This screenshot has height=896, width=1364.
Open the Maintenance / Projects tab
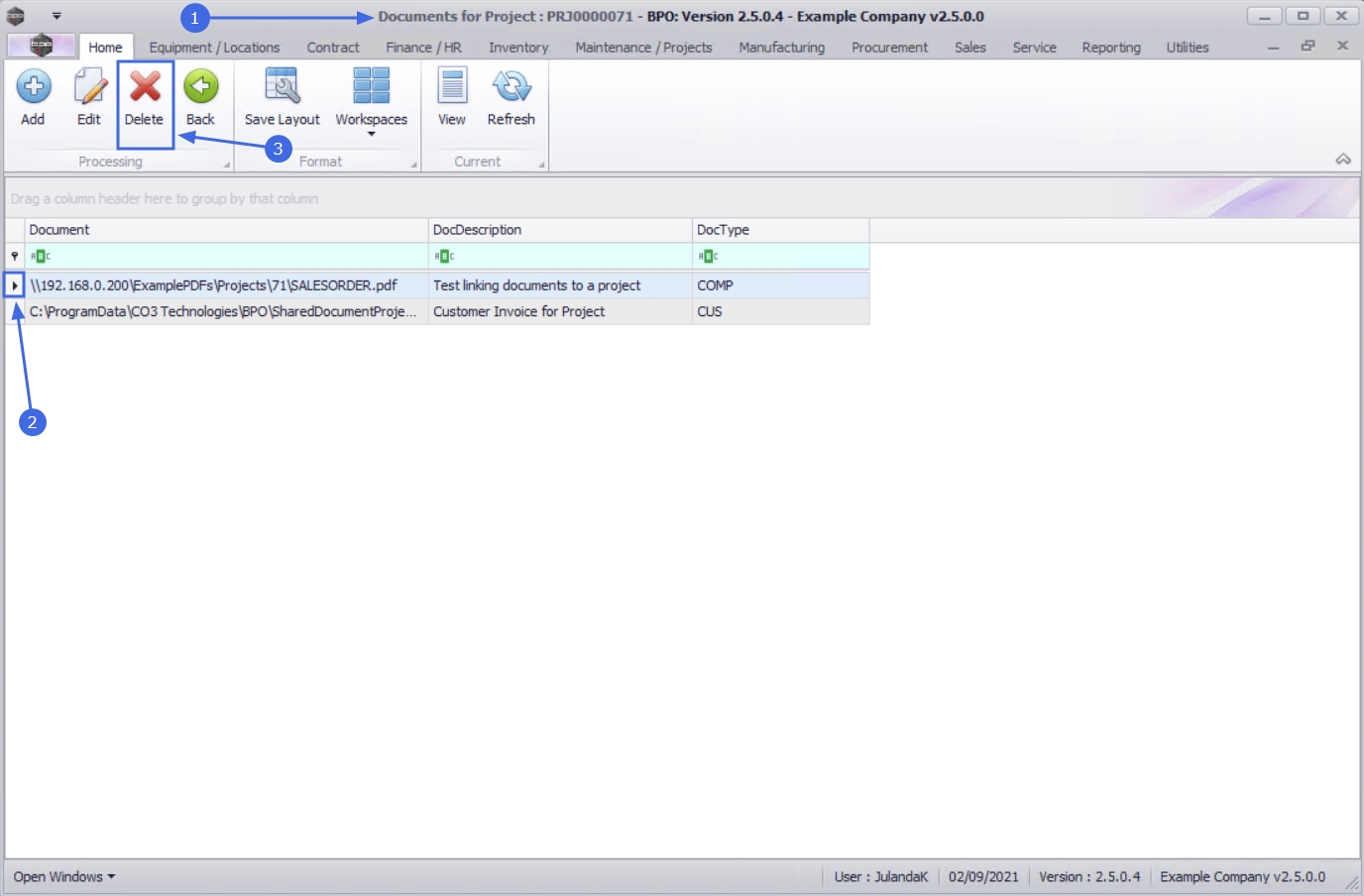click(643, 48)
